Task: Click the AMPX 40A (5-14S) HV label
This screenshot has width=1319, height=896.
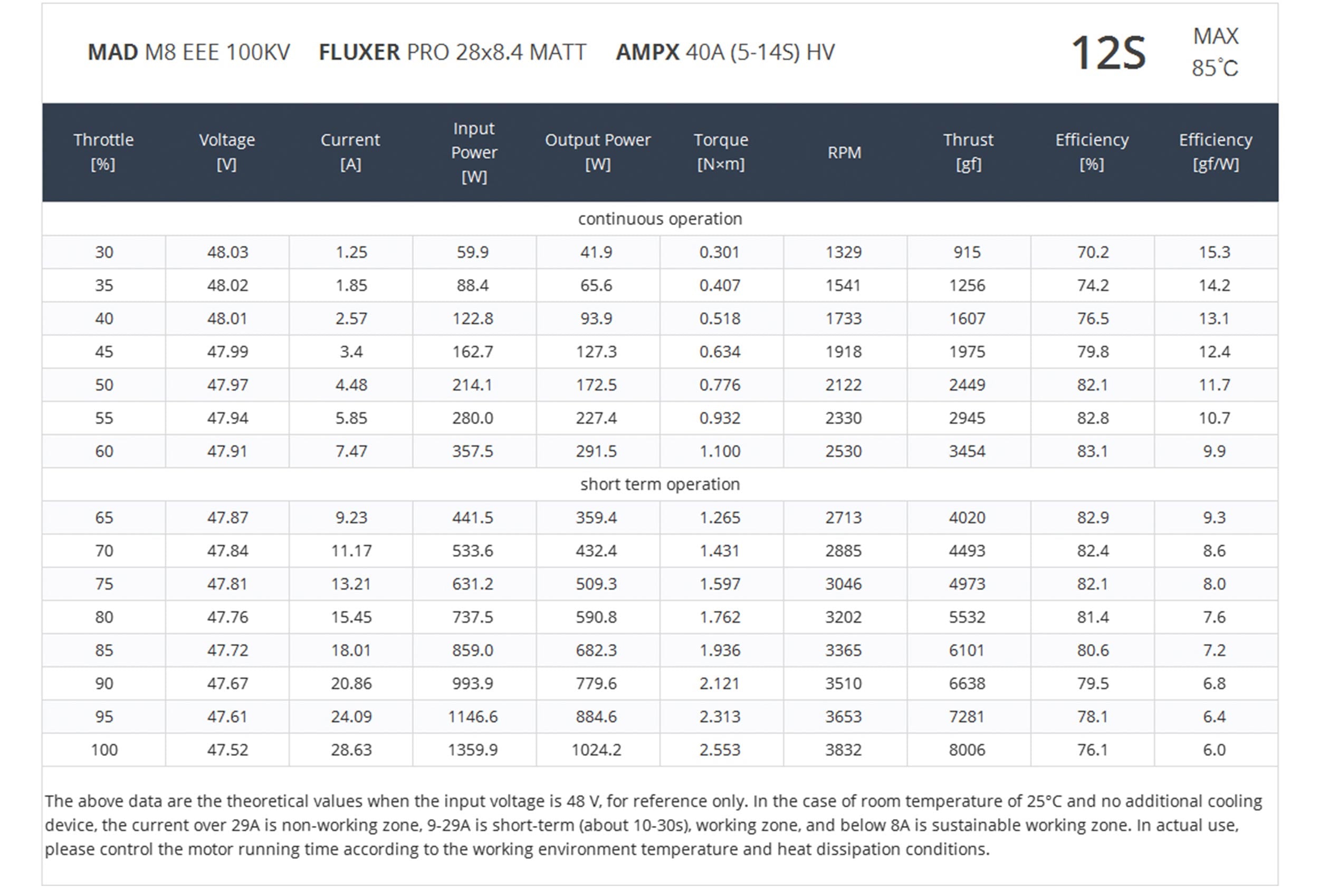Action: 725,52
